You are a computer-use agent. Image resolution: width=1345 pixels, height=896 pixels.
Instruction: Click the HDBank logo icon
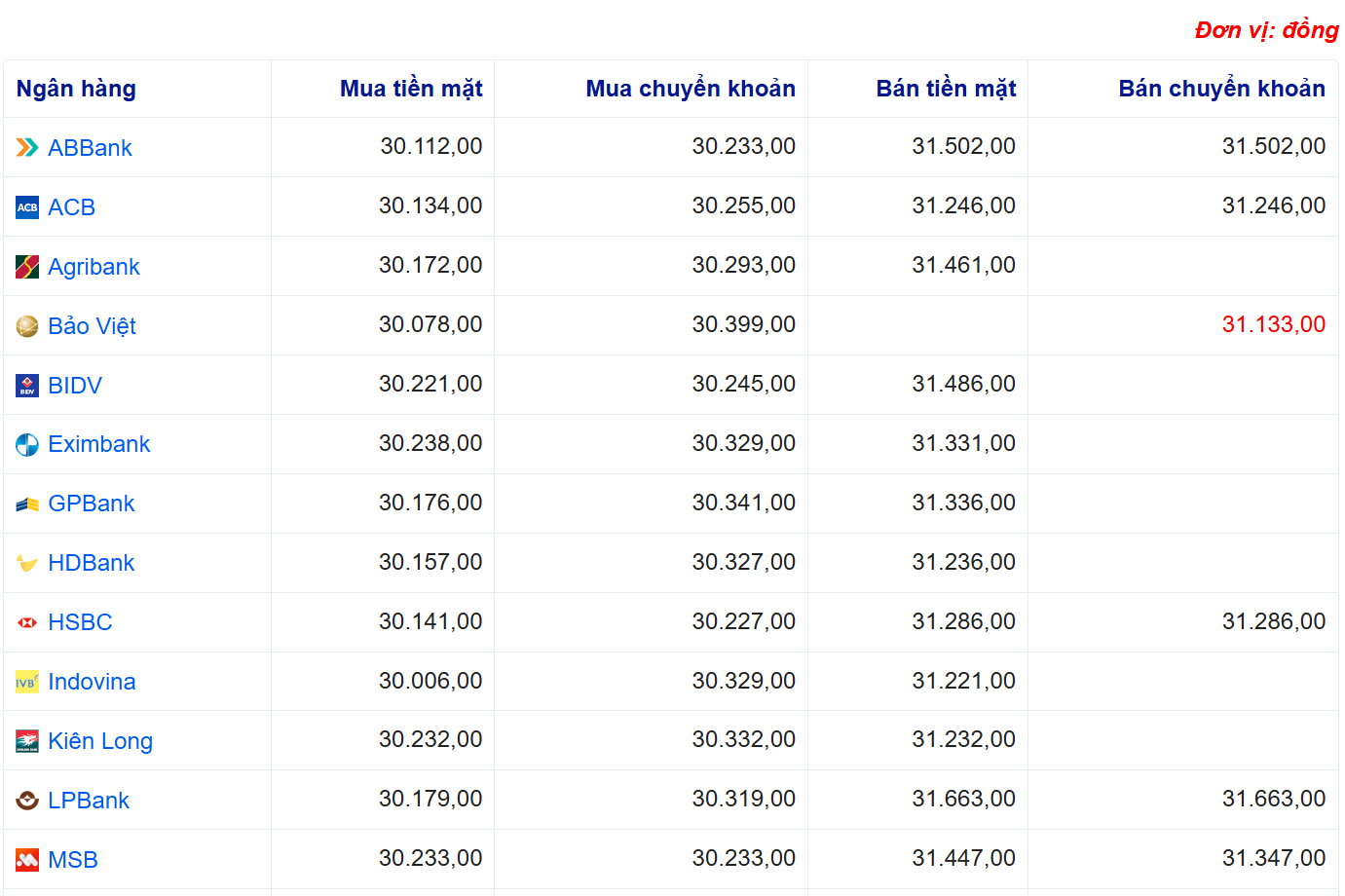tap(27, 564)
